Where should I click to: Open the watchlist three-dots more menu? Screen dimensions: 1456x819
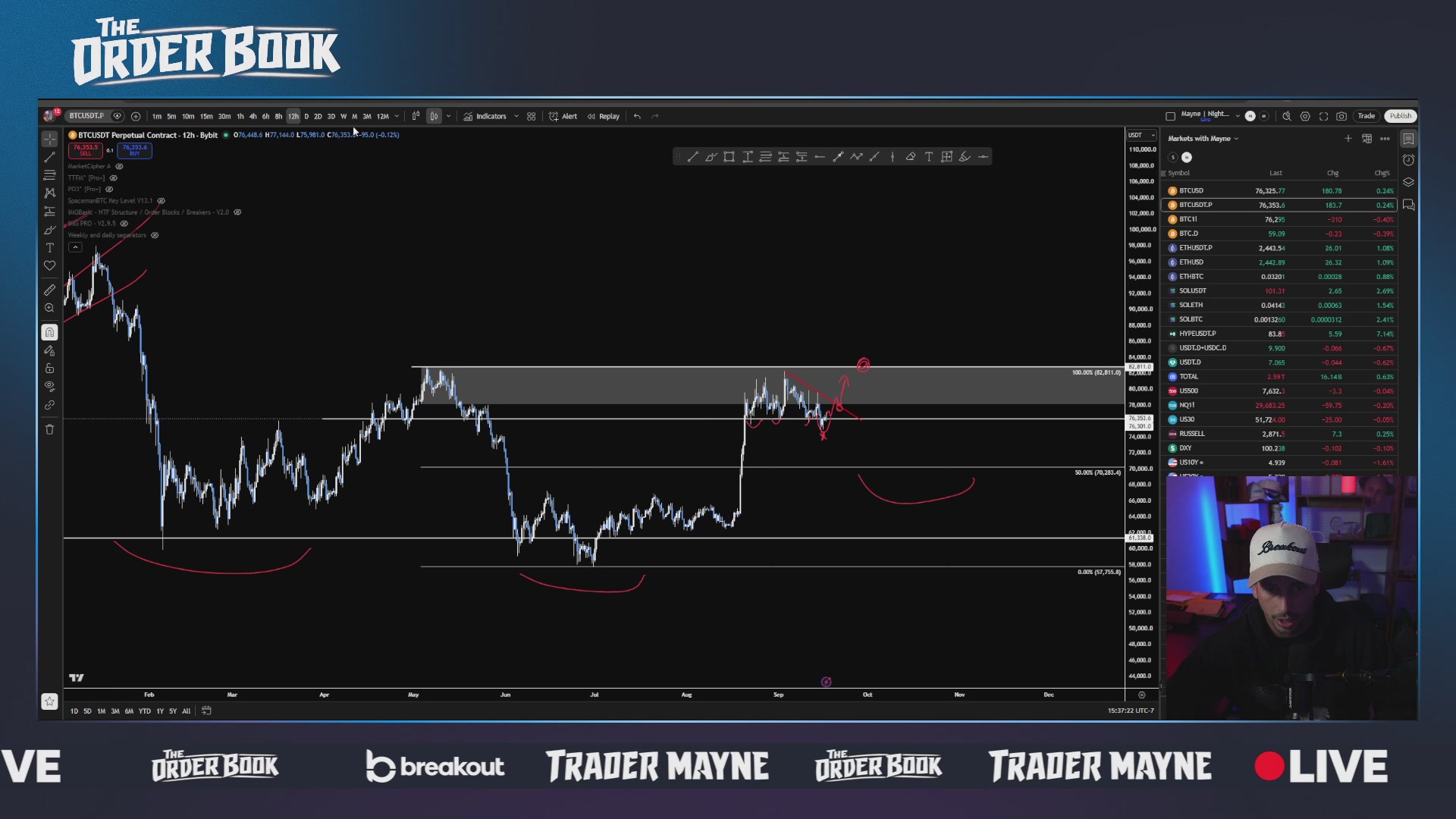coord(1385,139)
